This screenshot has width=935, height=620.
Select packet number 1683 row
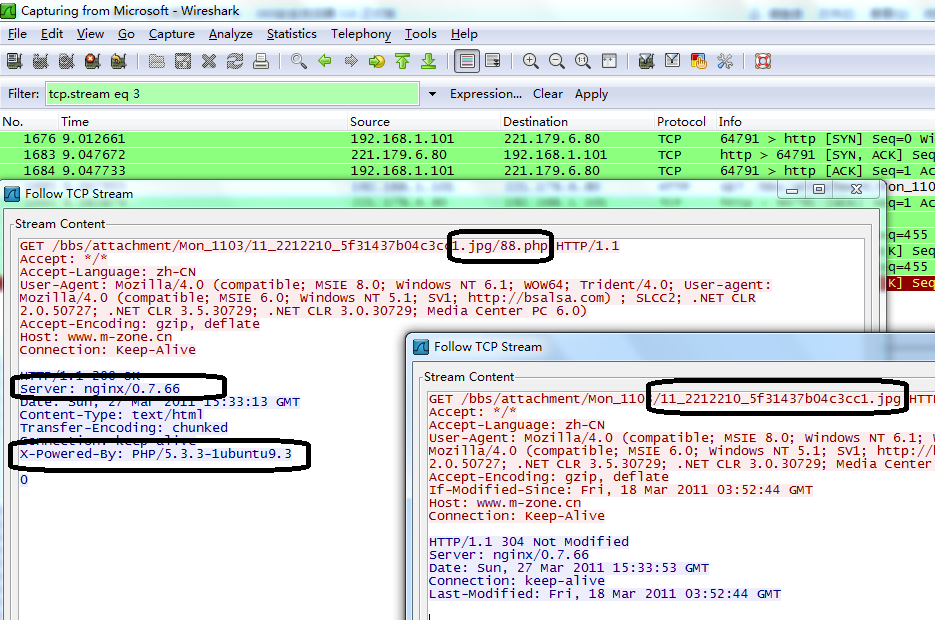tap(468, 155)
